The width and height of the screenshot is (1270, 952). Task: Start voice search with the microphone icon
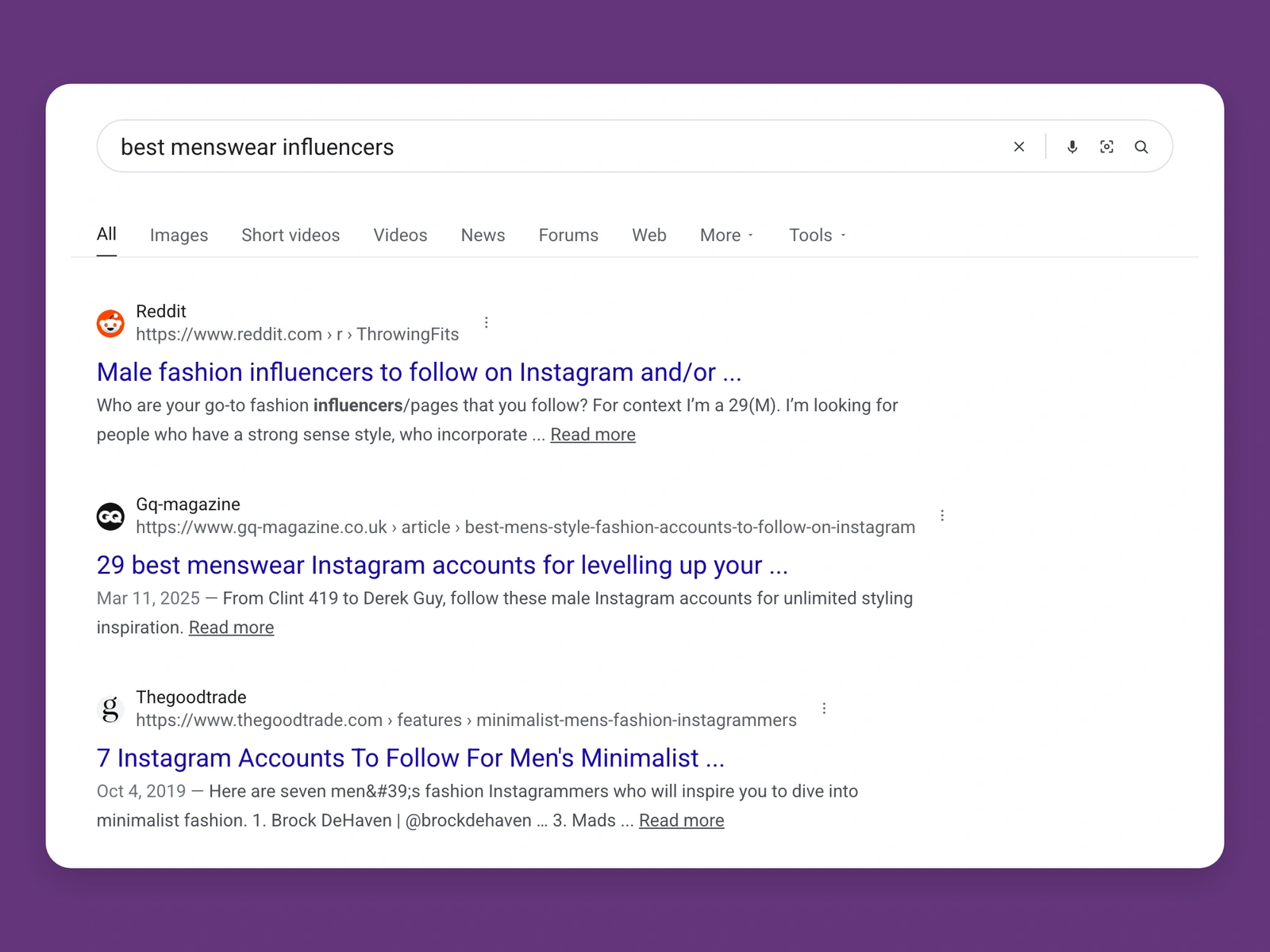[x=1072, y=147]
